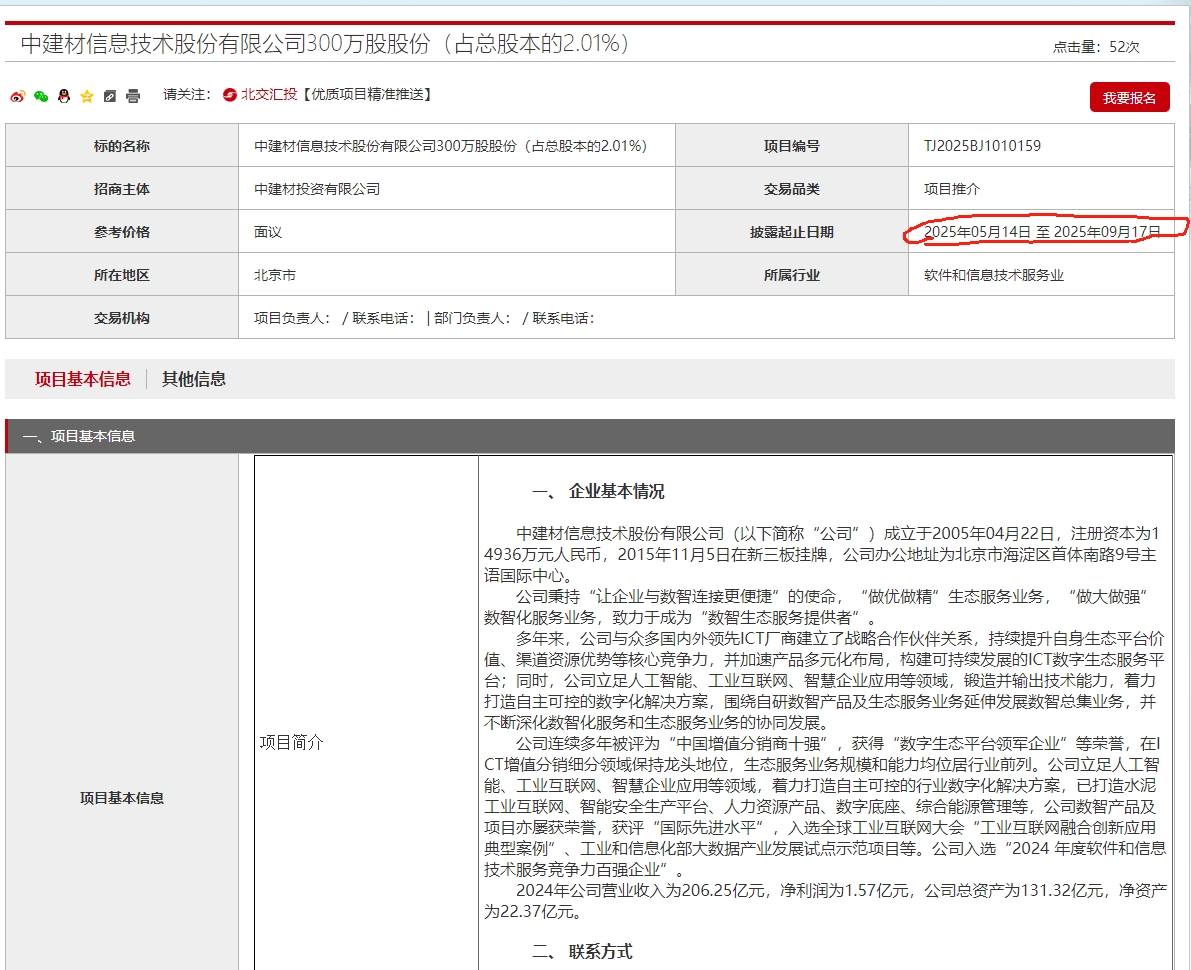Image resolution: width=1191 pixels, height=970 pixels.
Task: Click the 标的名称 value in the table
Action: (450, 146)
